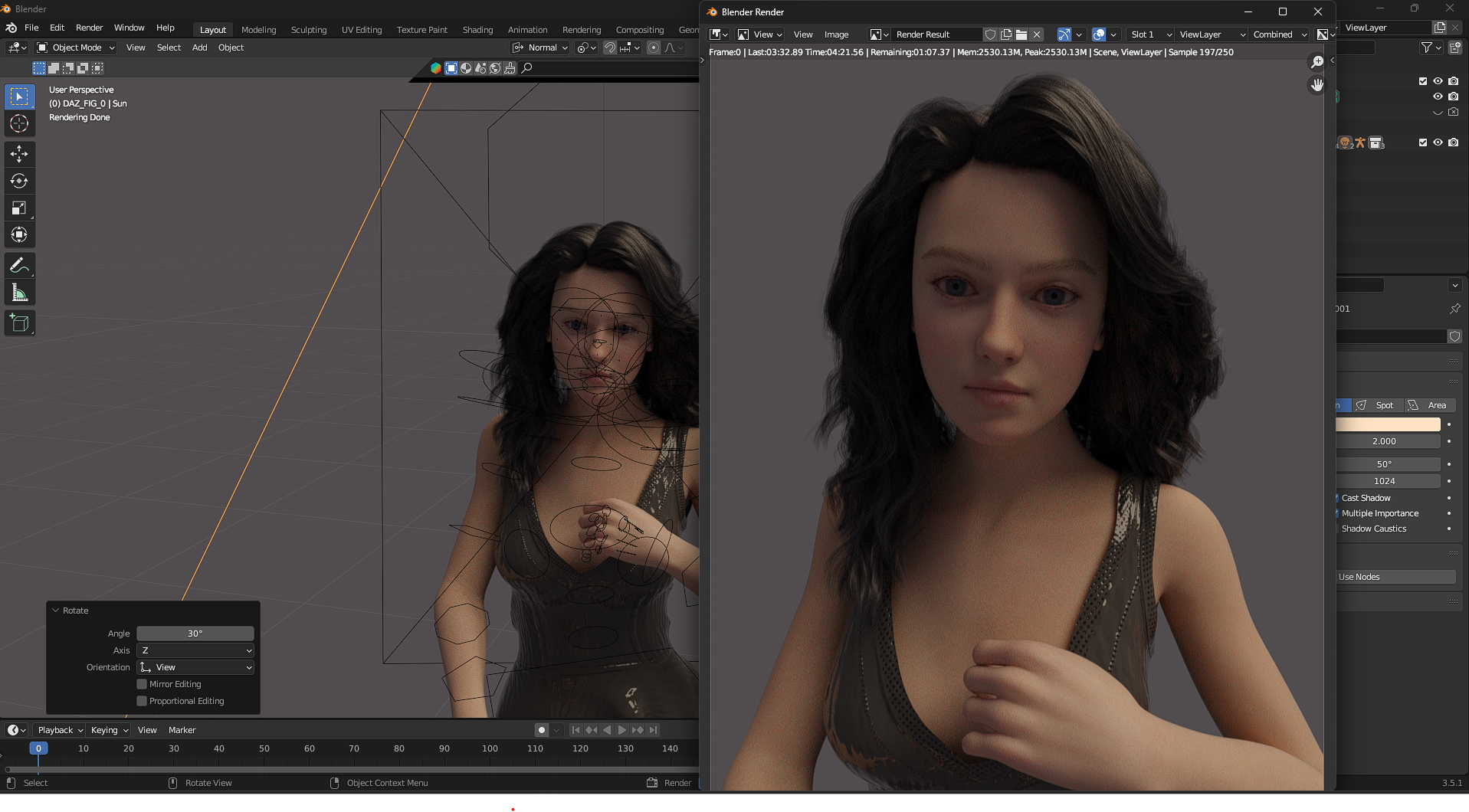The width and height of the screenshot is (1469, 812).
Task: Select the Scale tool
Action: [x=19, y=208]
